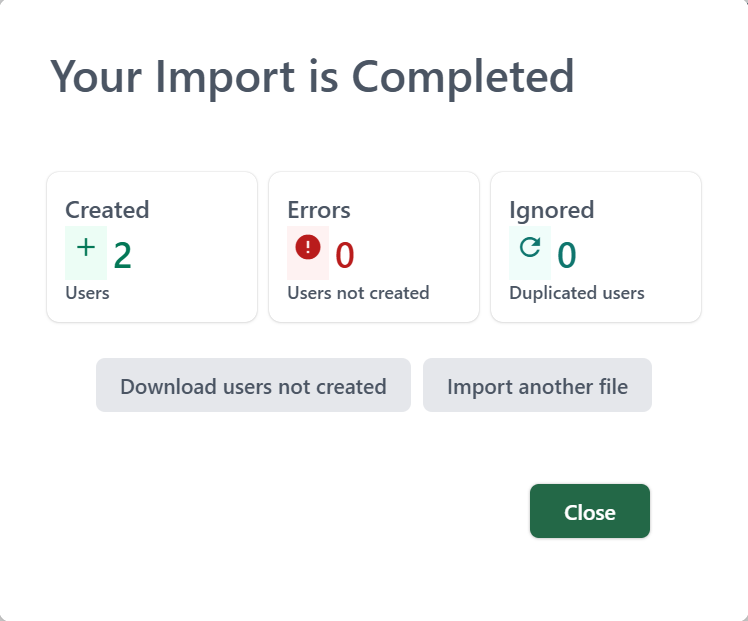748x621 pixels.
Task: Download users not created
Action: click(x=253, y=385)
